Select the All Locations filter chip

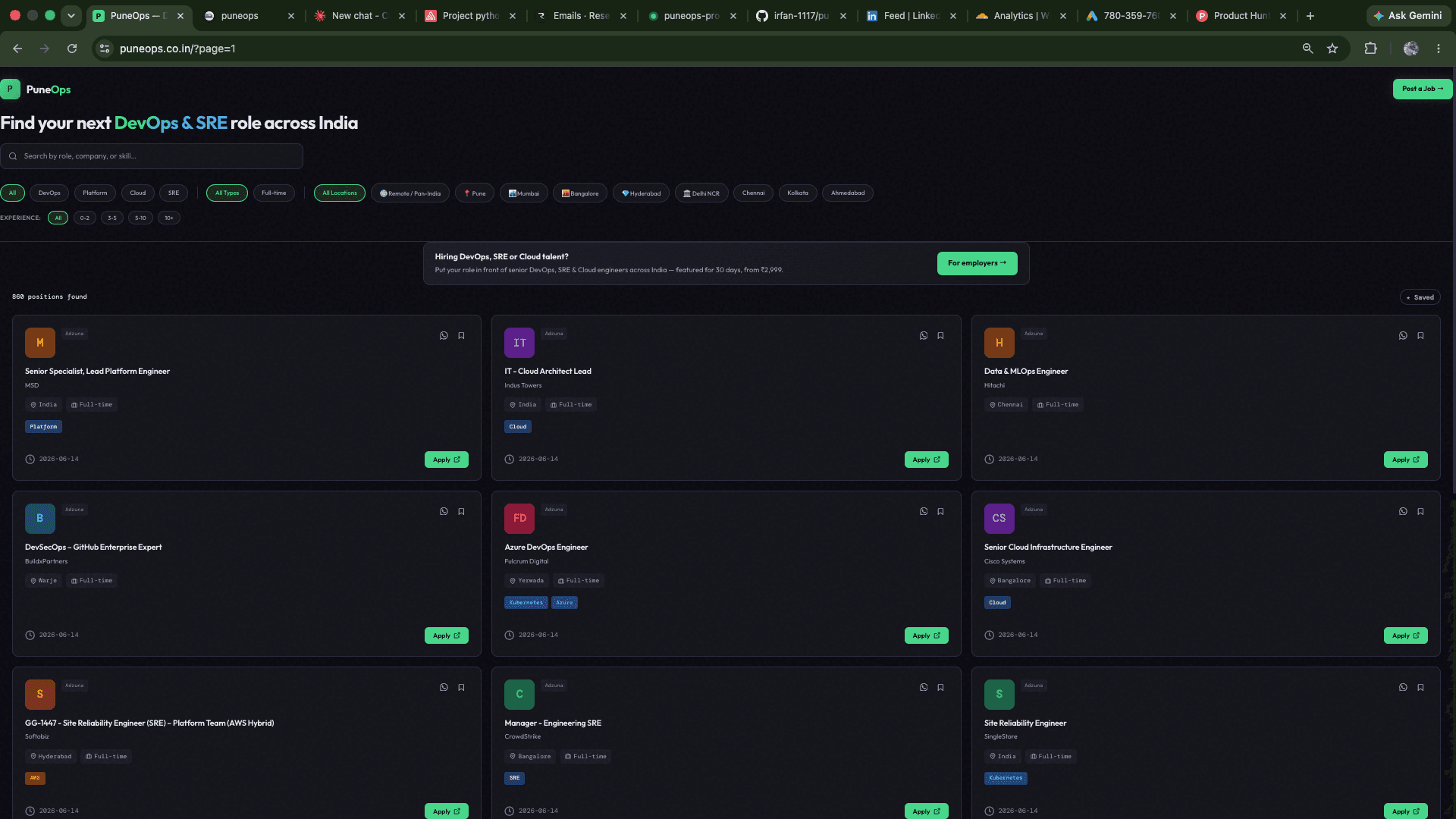tap(340, 193)
